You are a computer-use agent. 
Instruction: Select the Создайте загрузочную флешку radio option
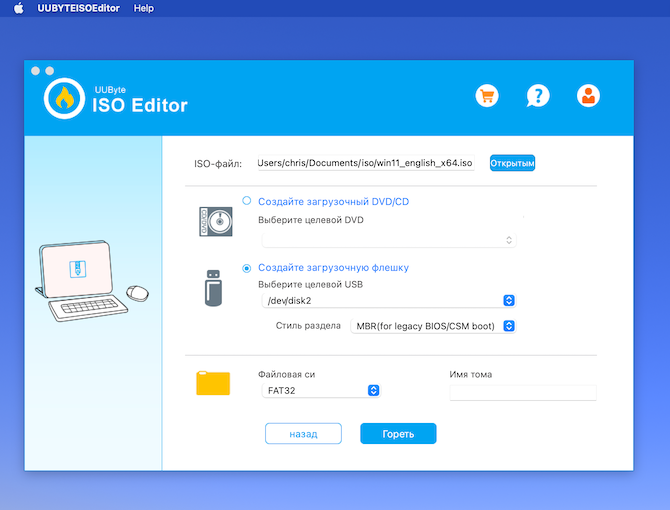point(247,268)
